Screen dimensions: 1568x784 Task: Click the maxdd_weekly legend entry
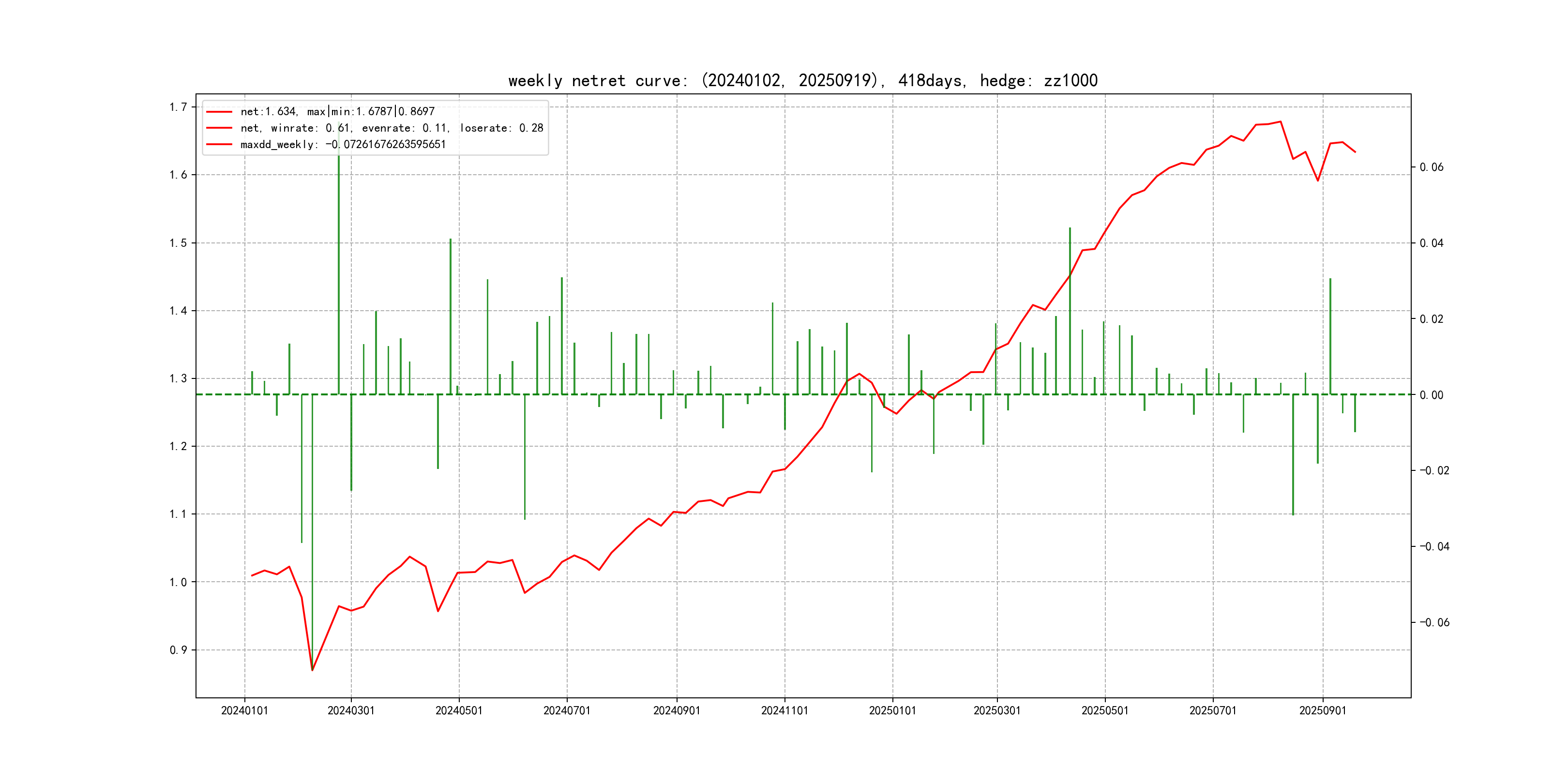343,144
